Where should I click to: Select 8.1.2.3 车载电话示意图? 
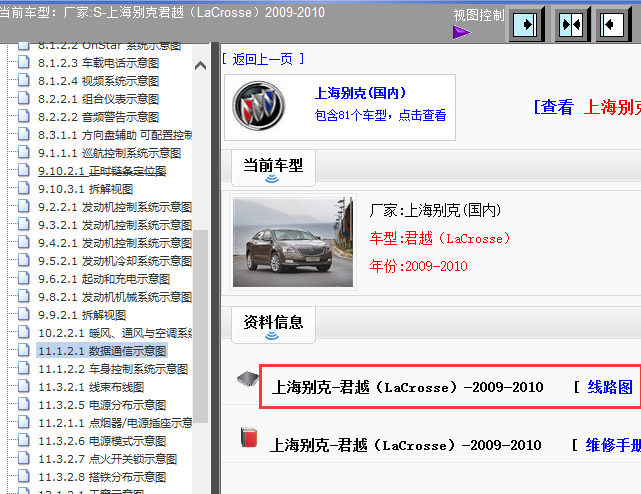pyautogui.click(x=98, y=63)
